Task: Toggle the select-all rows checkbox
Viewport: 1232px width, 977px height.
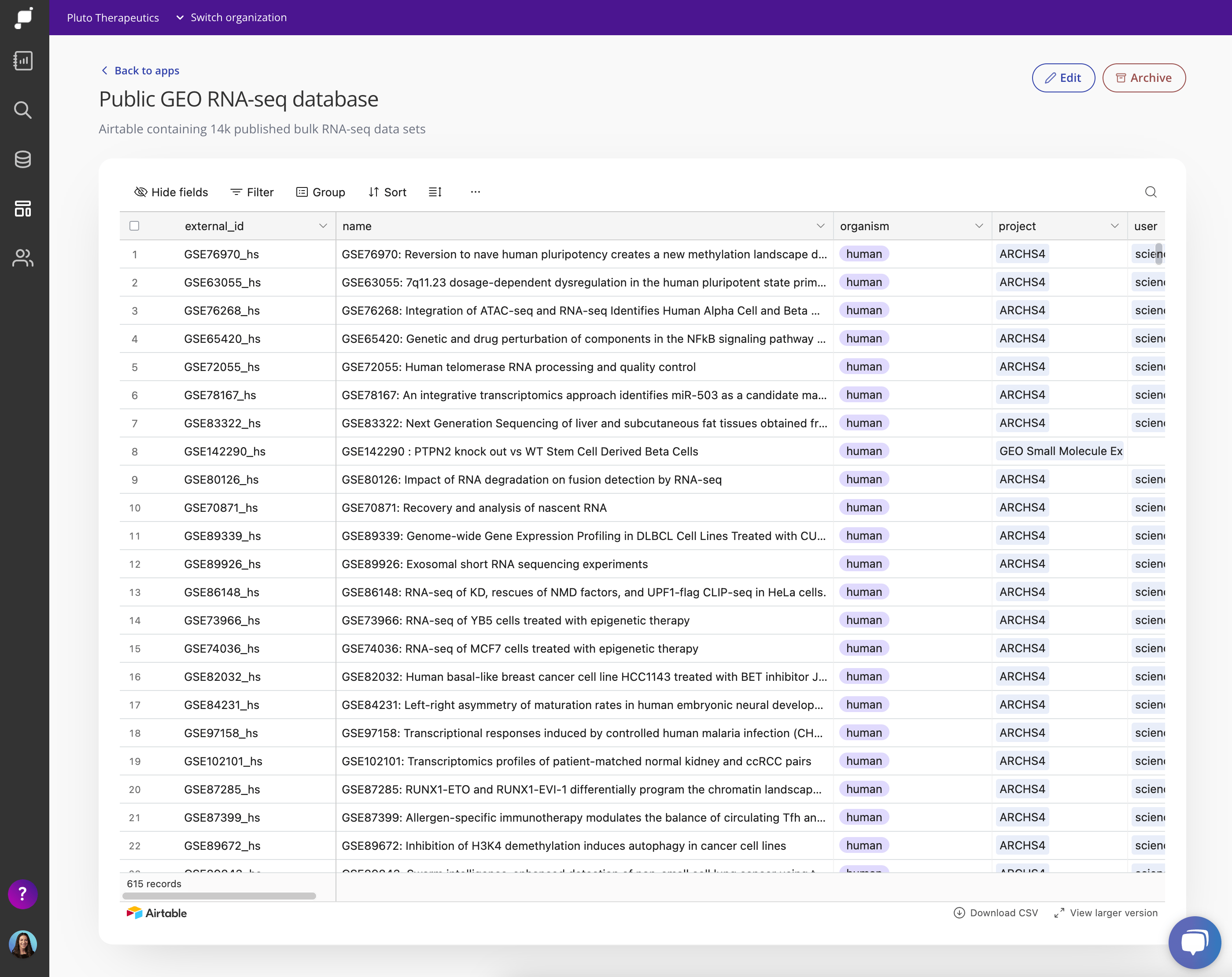Action: coord(134,226)
